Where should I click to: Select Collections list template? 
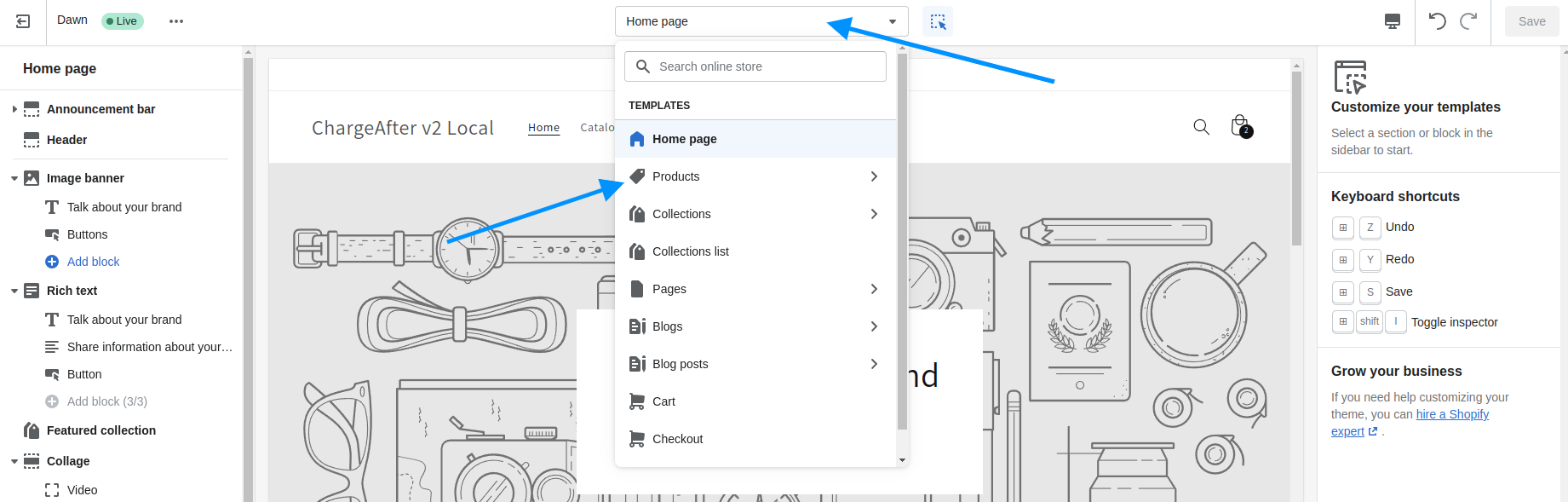tap(755, 251)
